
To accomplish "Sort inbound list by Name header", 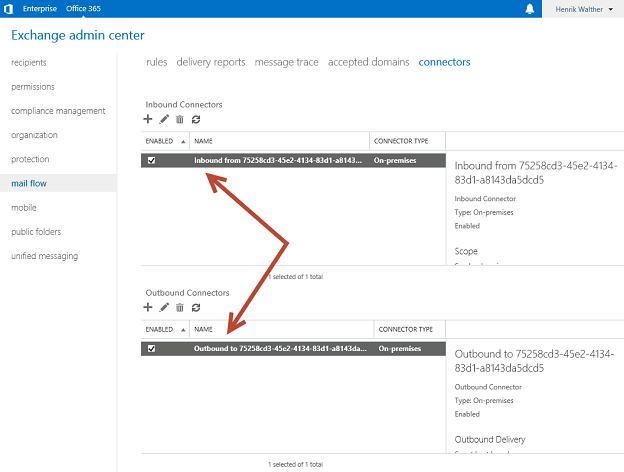I will 279,141.
